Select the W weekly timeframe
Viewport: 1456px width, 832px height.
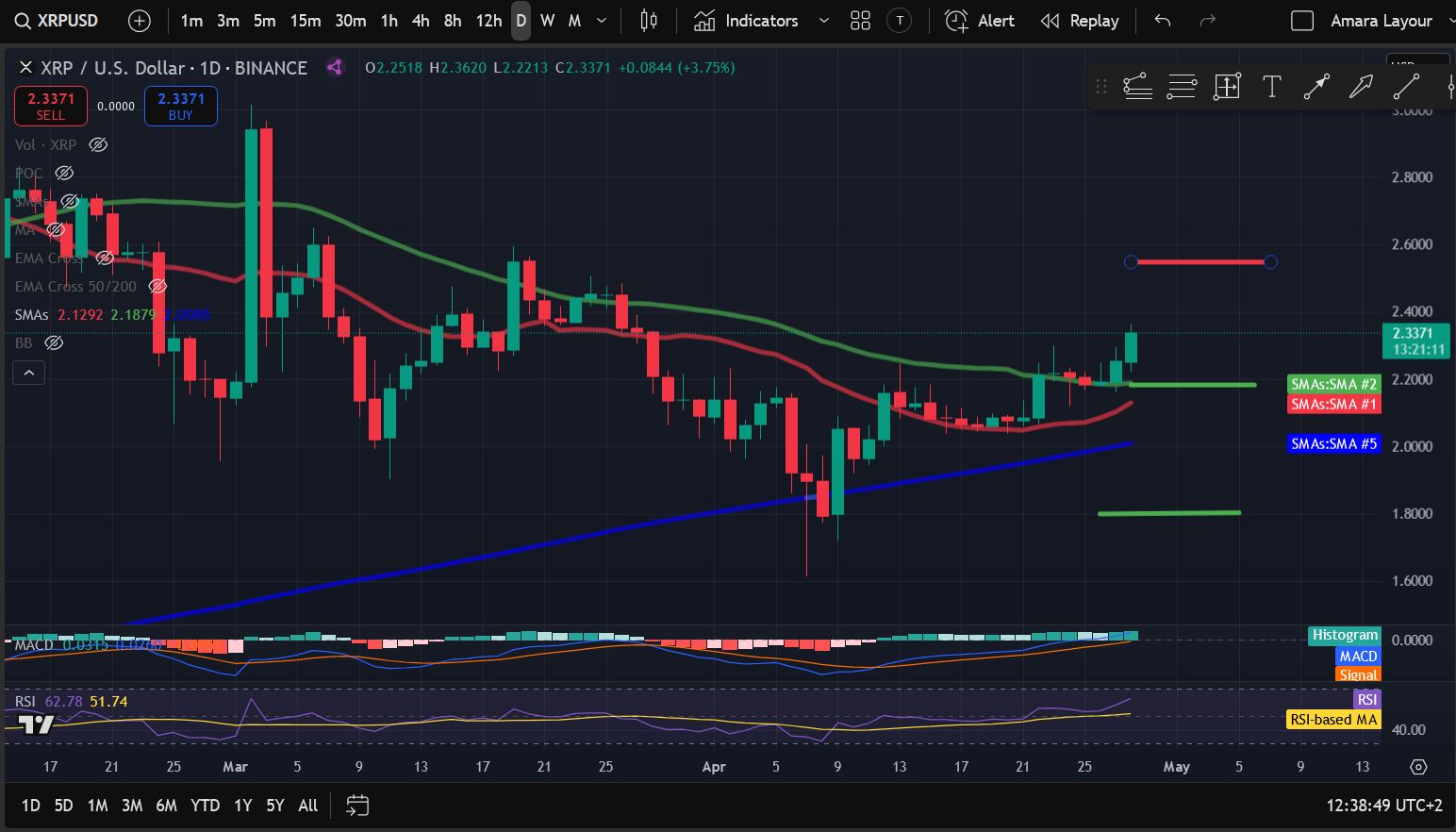[x=547, y=21]
